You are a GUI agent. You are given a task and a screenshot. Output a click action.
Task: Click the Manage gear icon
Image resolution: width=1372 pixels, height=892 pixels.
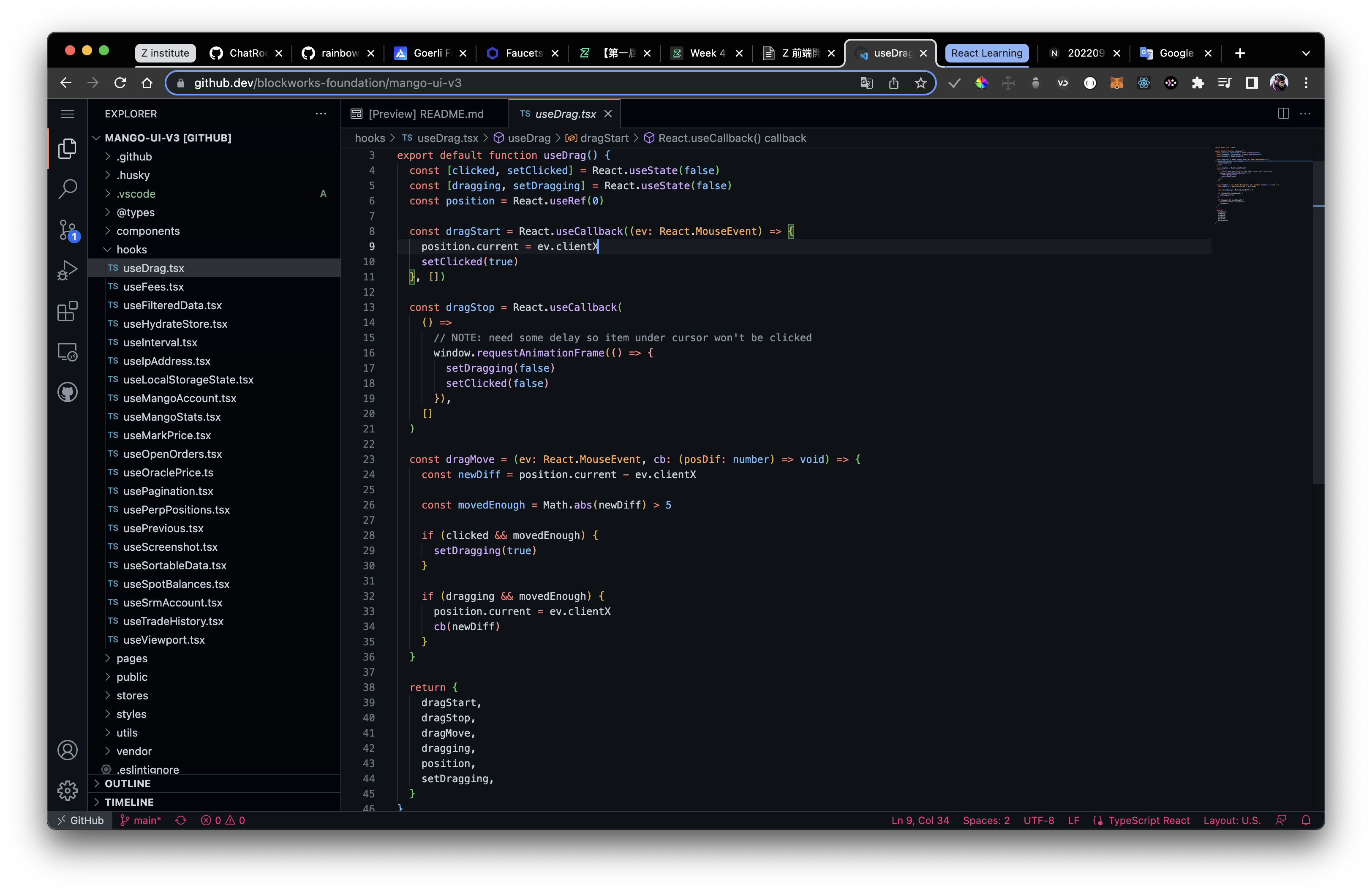click(68, 790)
